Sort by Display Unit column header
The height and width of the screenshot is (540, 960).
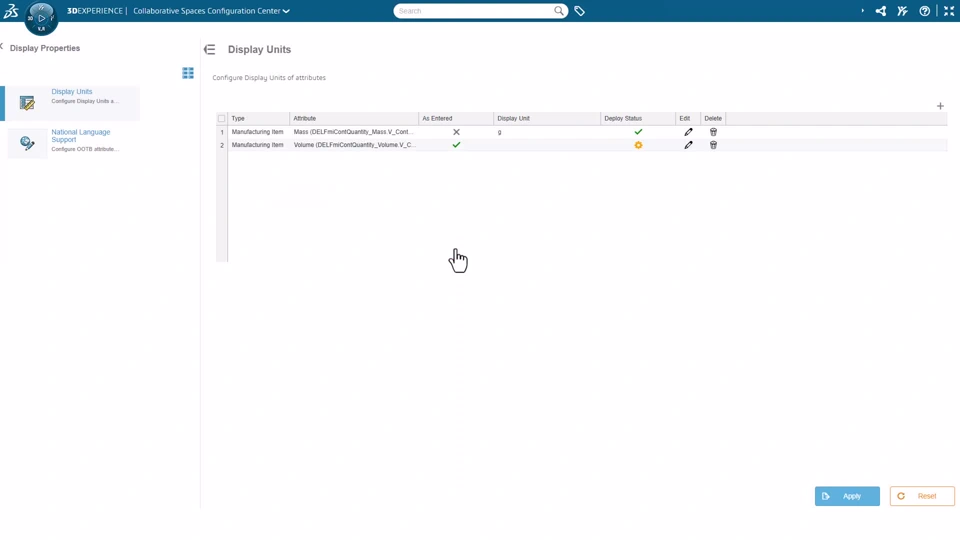tap(547, 118)
